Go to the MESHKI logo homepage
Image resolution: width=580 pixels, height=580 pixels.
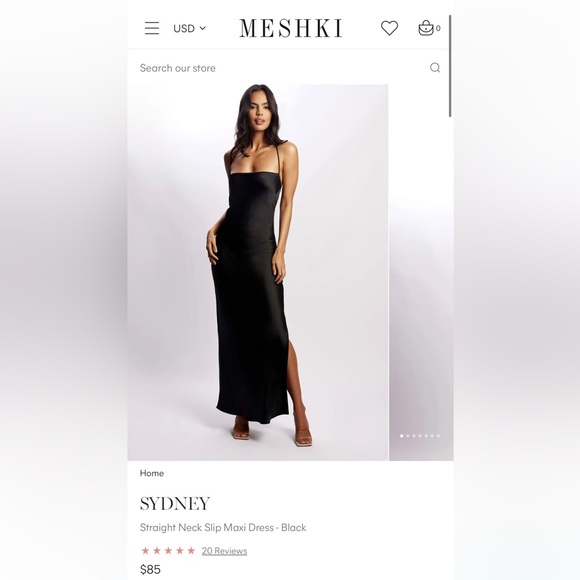click(x=291, y=28)
